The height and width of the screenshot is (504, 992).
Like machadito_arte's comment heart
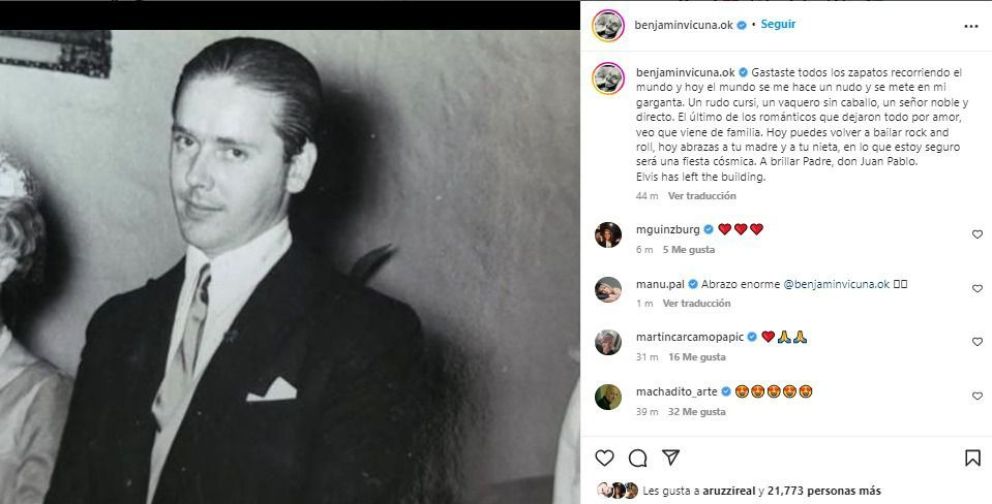[x=977, y=396]
